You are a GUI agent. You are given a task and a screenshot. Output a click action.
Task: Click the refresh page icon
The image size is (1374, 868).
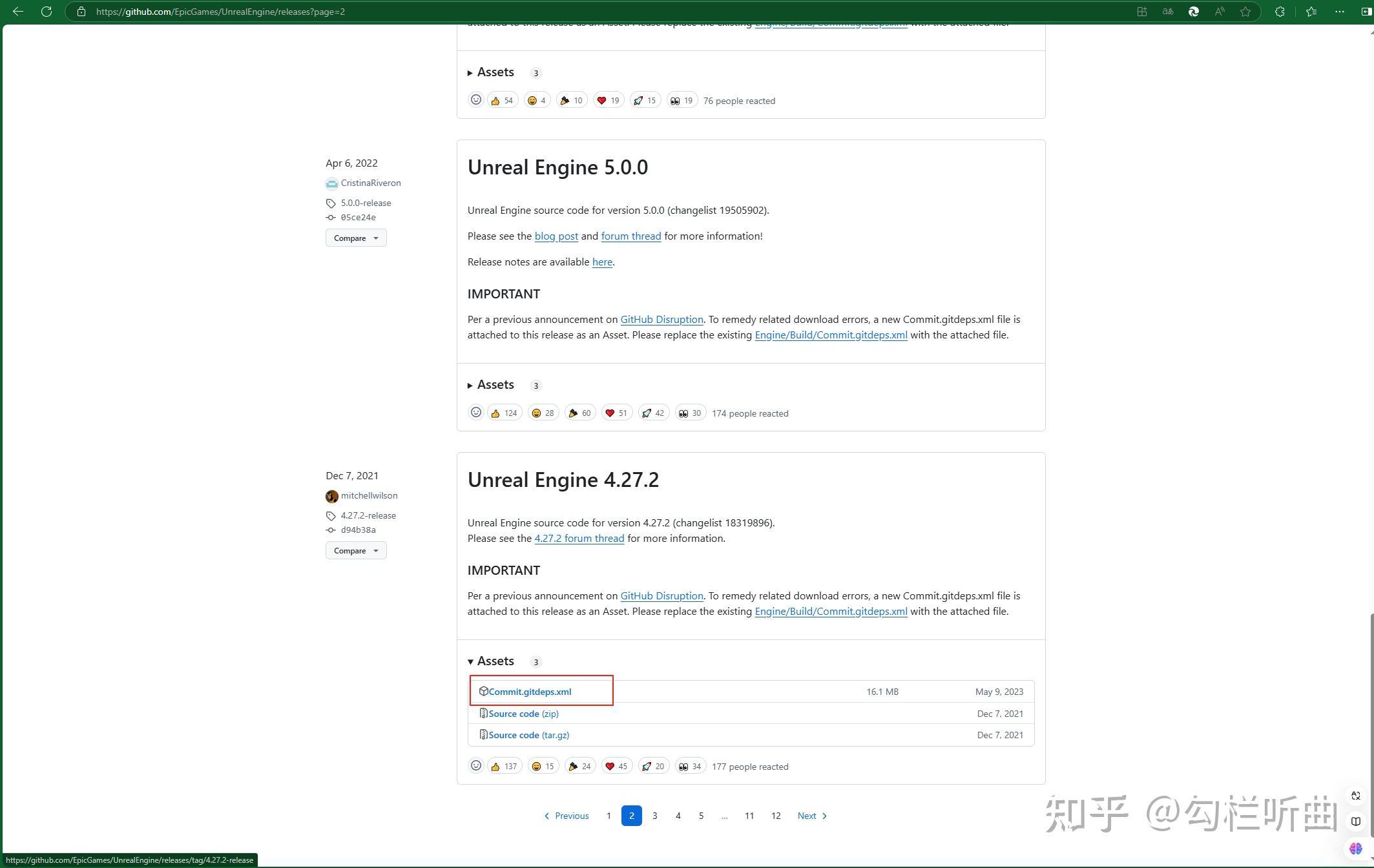(x=46, y=11)
